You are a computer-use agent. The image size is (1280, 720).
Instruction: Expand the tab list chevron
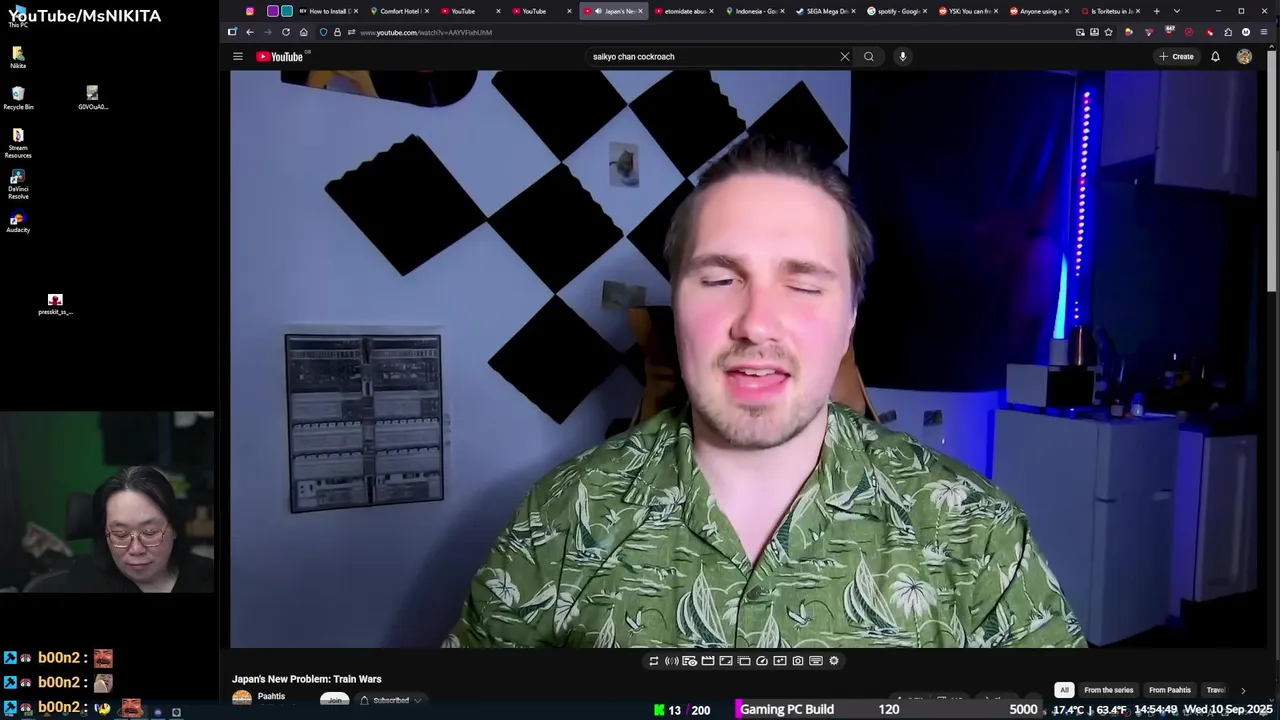[x=1176, y=11]
